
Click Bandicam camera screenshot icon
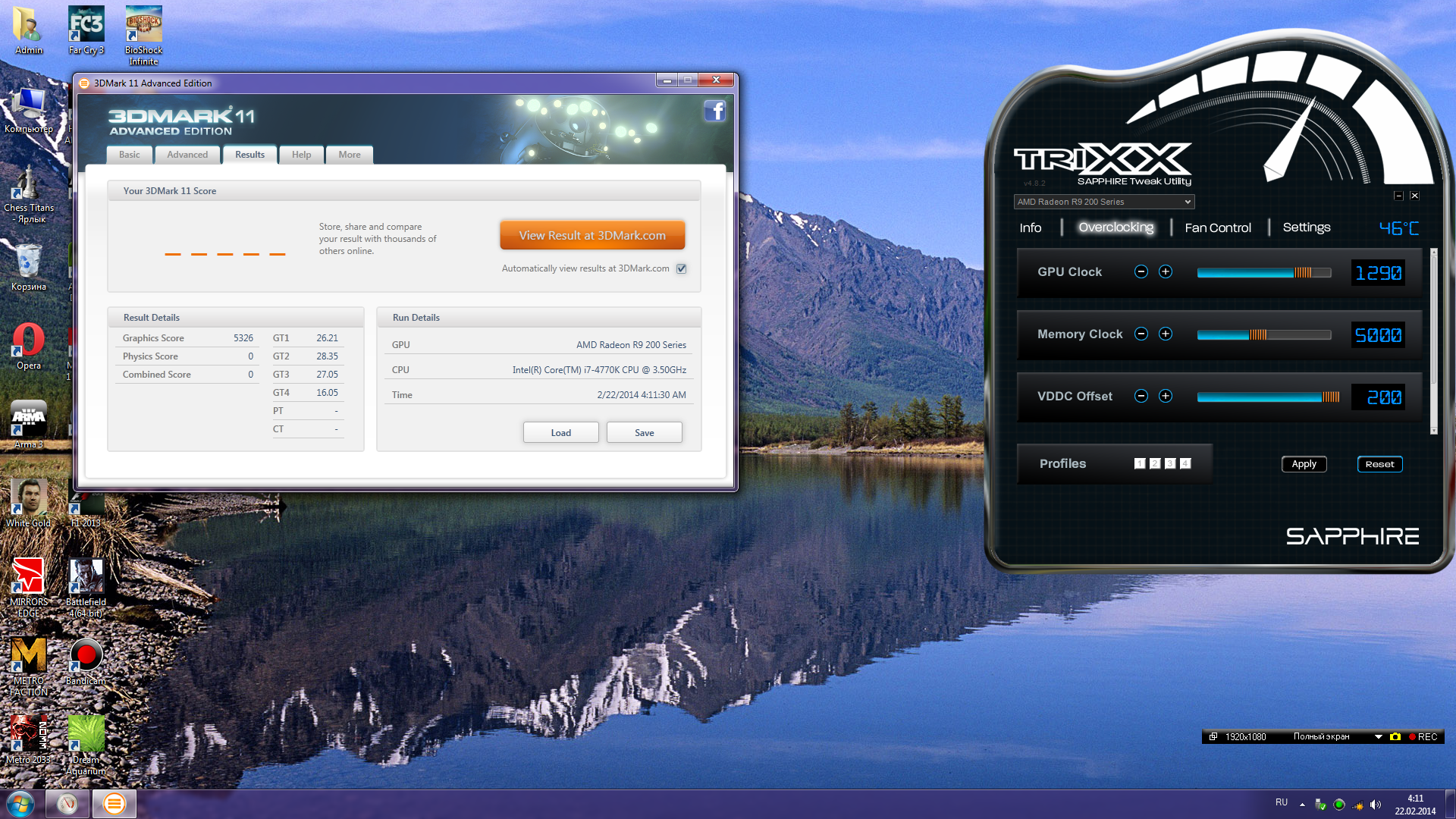tap(1395, 736)
